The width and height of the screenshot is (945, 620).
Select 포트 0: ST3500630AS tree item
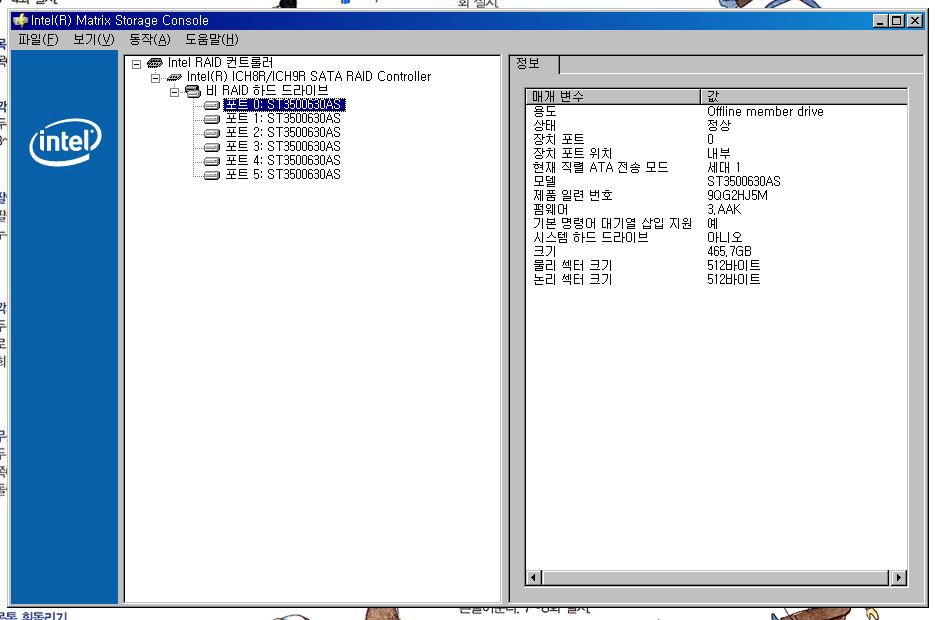(284, 105)
